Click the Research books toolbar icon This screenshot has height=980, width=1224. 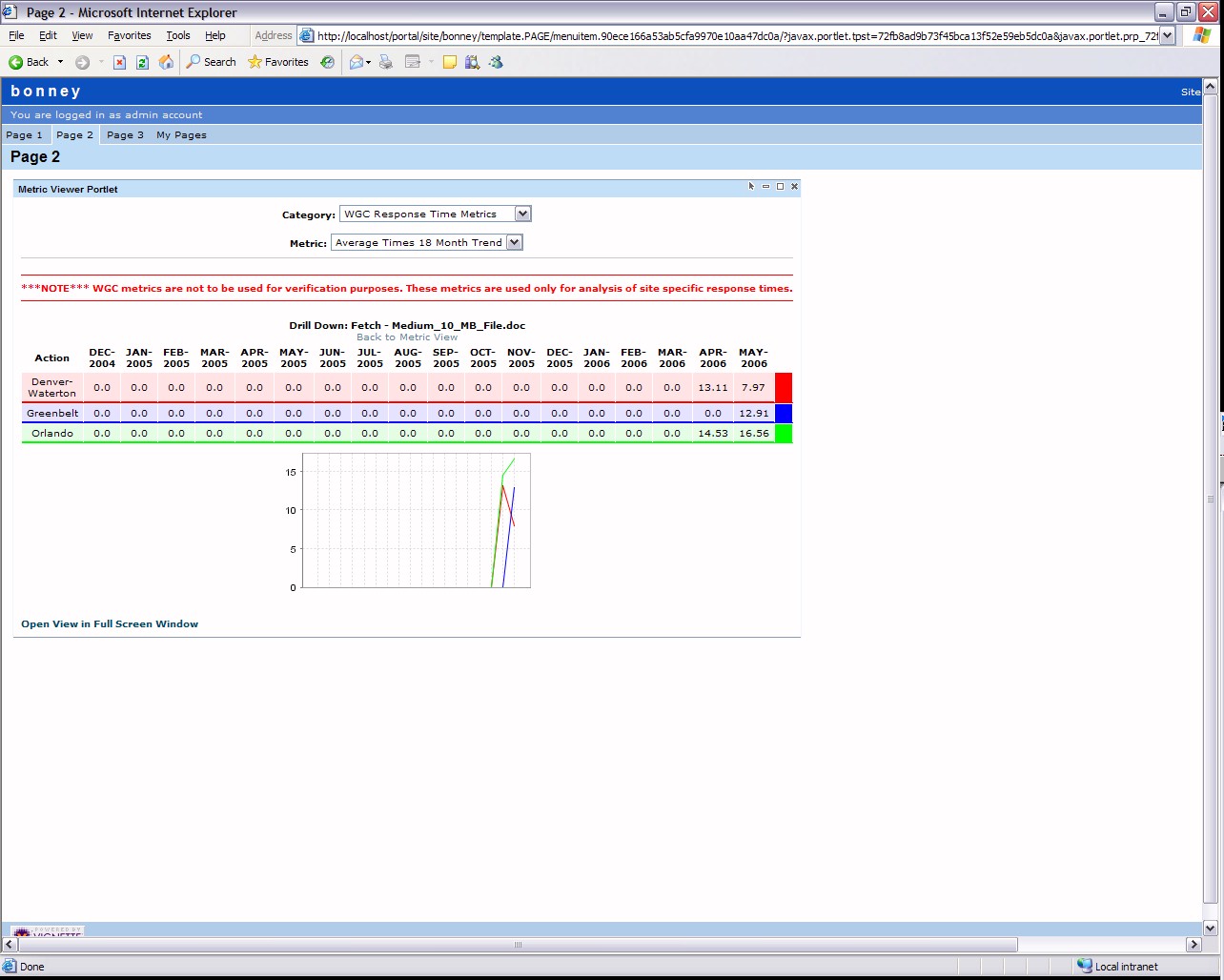472,62
